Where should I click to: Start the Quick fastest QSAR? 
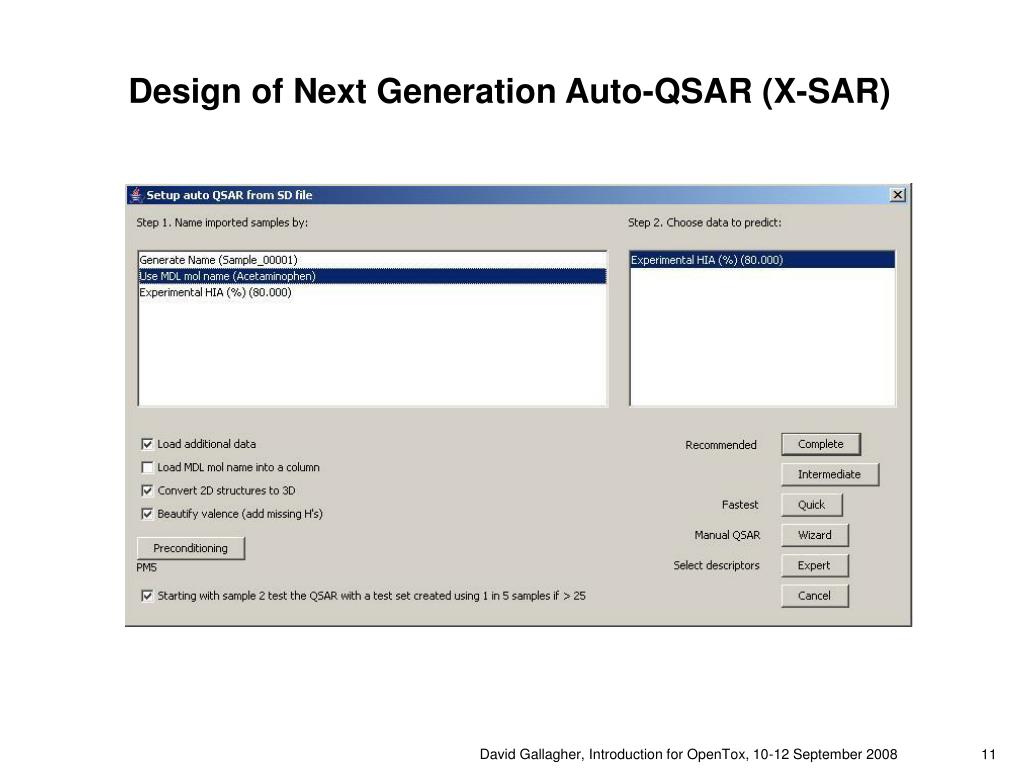coord(812,505)
